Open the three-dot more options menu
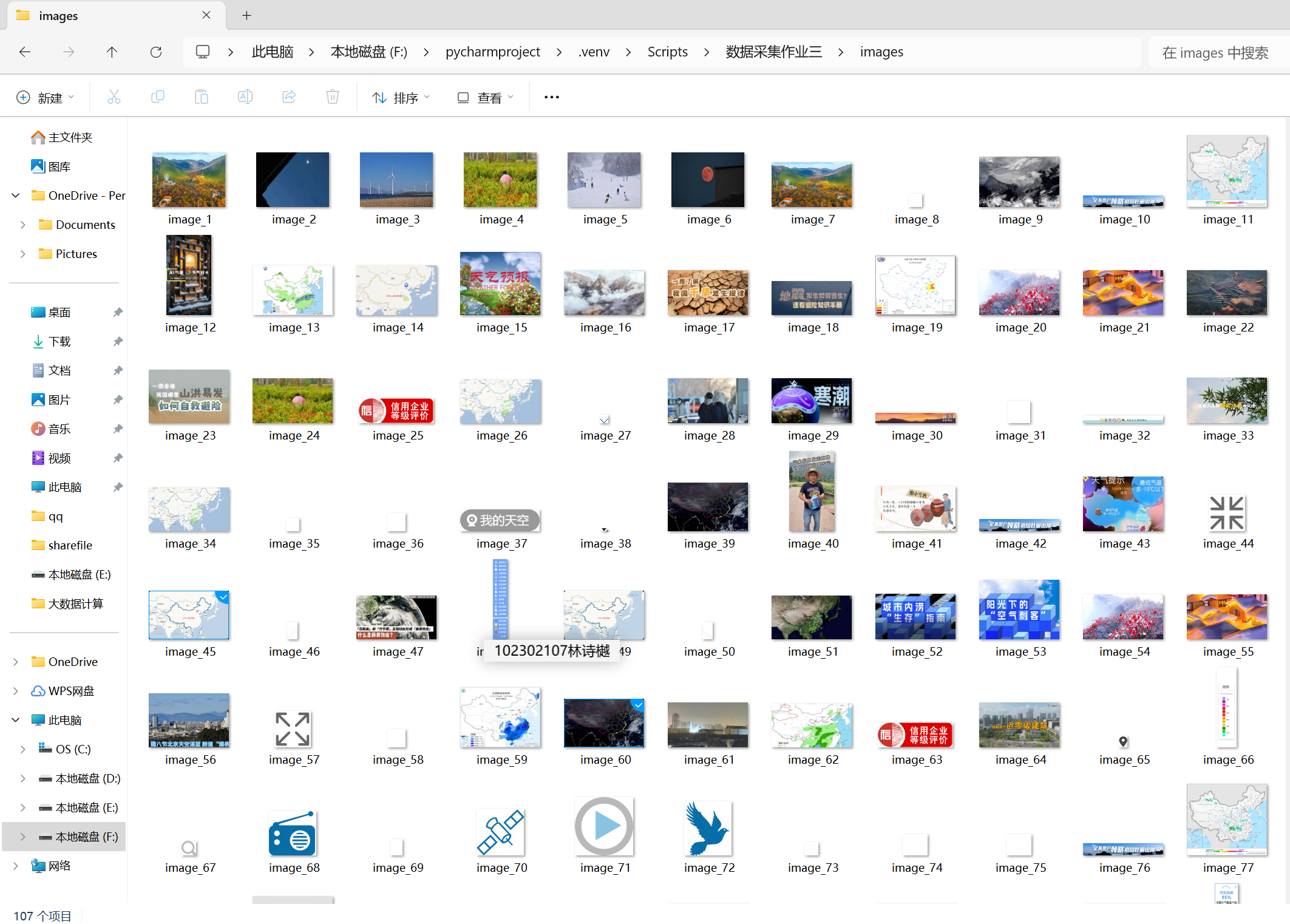 tap(551, 97)
